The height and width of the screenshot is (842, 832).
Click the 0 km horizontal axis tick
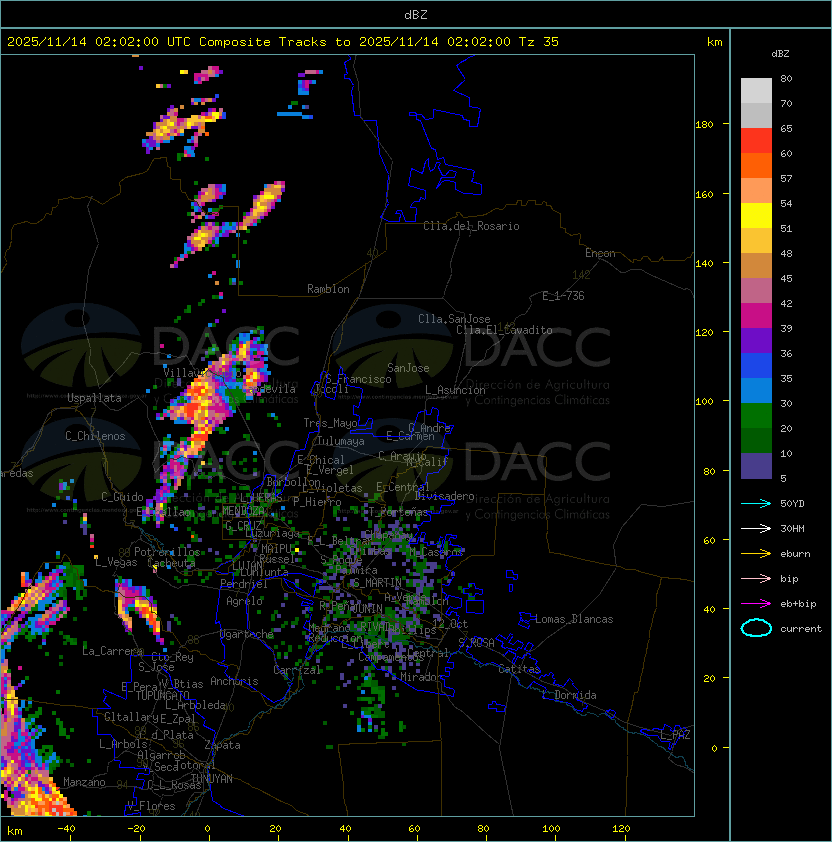pyautogui.click(x=208, y=829)
